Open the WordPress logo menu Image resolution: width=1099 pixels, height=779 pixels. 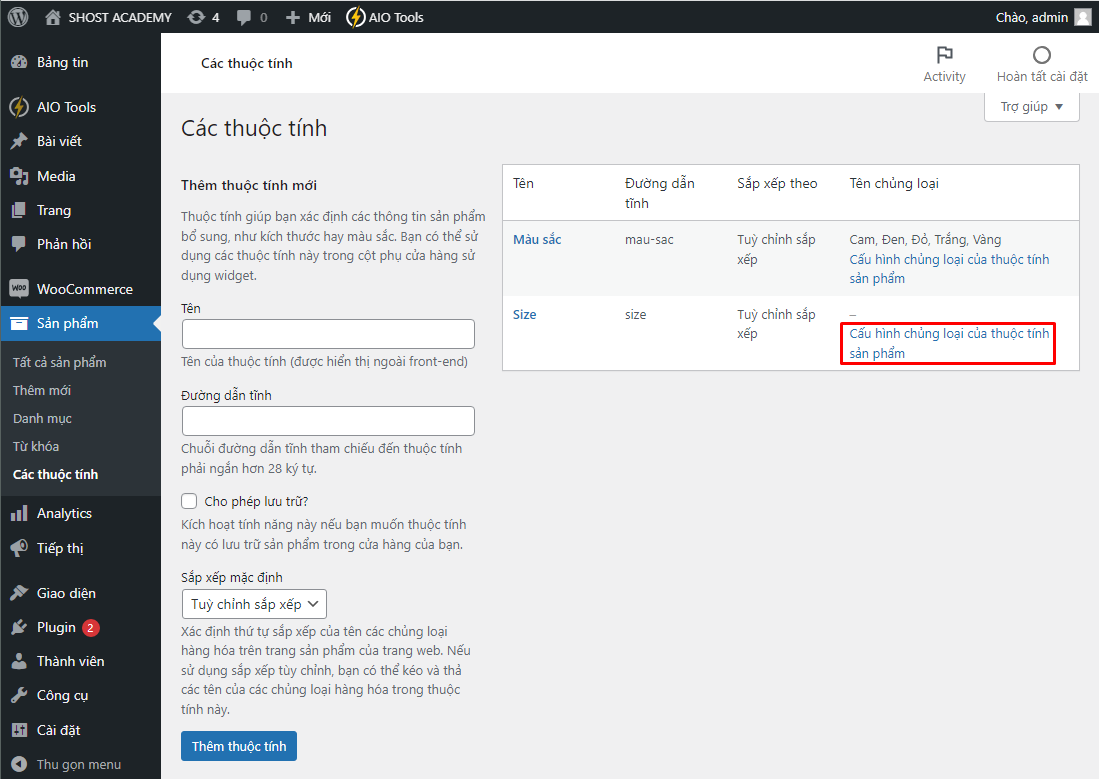pos(17,16)
